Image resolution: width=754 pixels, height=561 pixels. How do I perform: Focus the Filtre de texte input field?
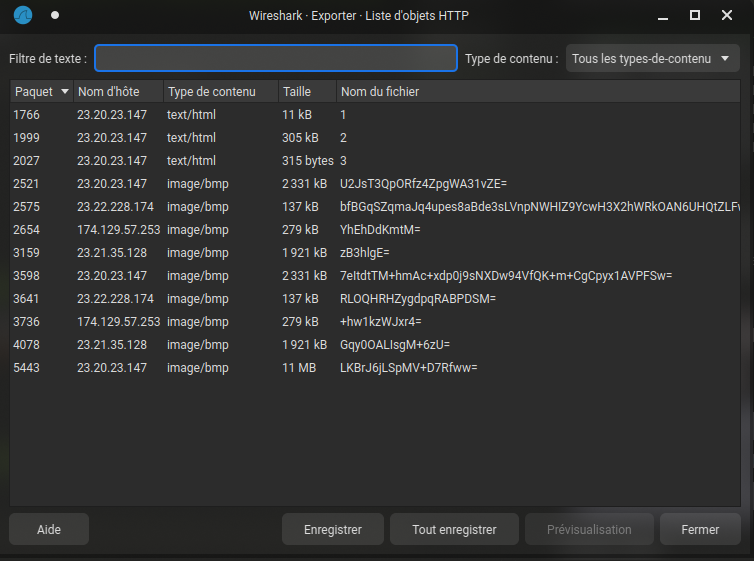coord(276,58)
